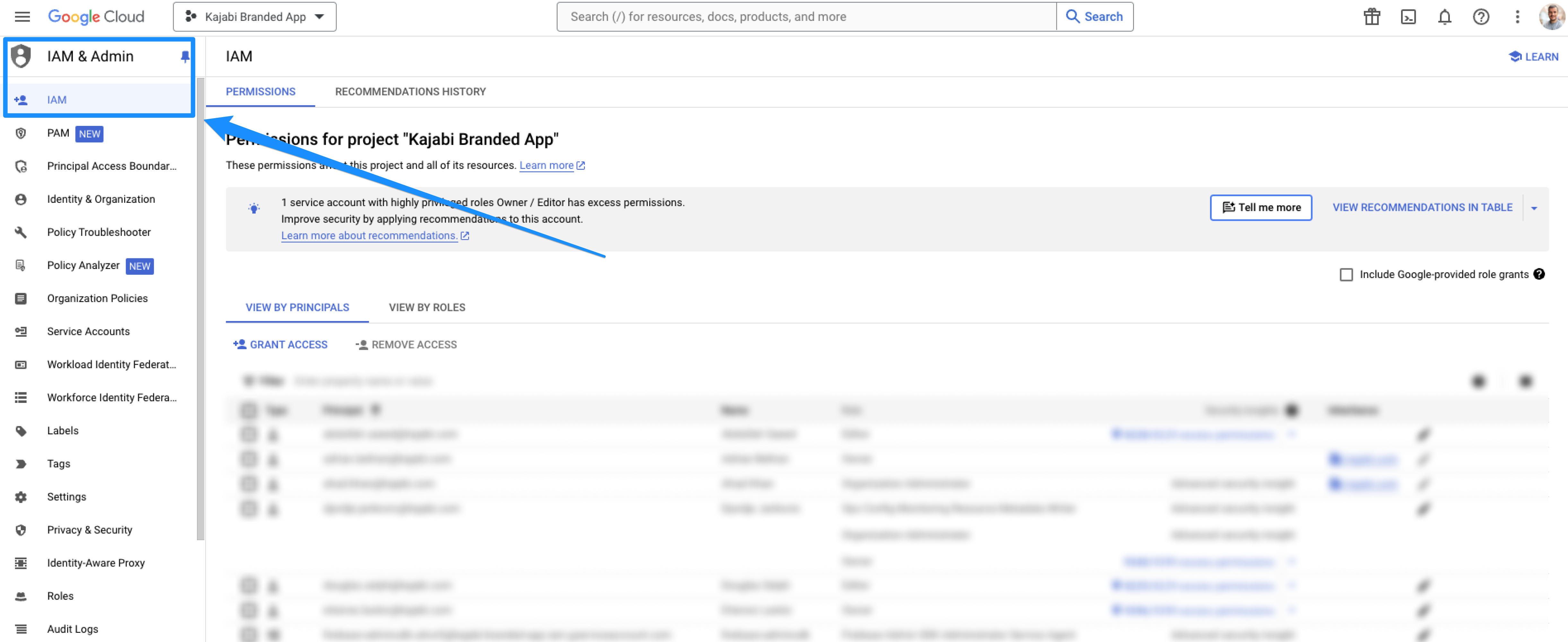
Task: Unpin IAM & Admin pin icon
Action: click(185, 56)
